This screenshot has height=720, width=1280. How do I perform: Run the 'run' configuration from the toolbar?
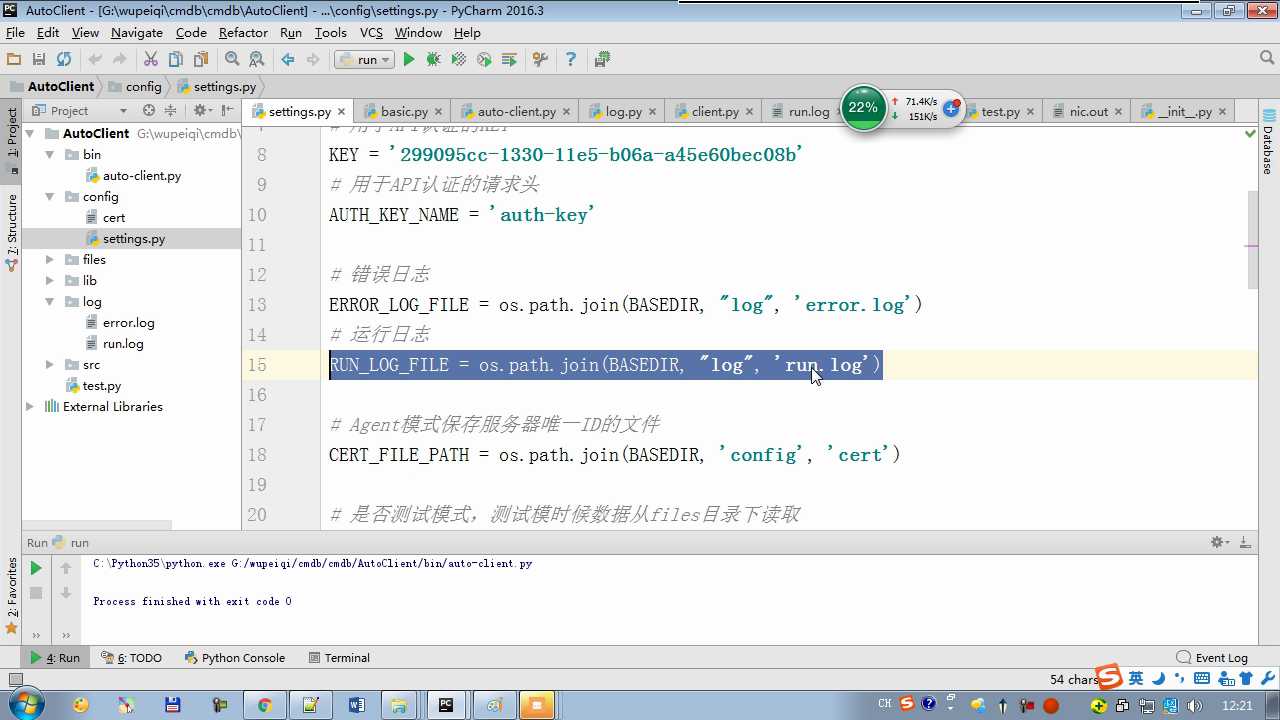(x=408, y=60)
